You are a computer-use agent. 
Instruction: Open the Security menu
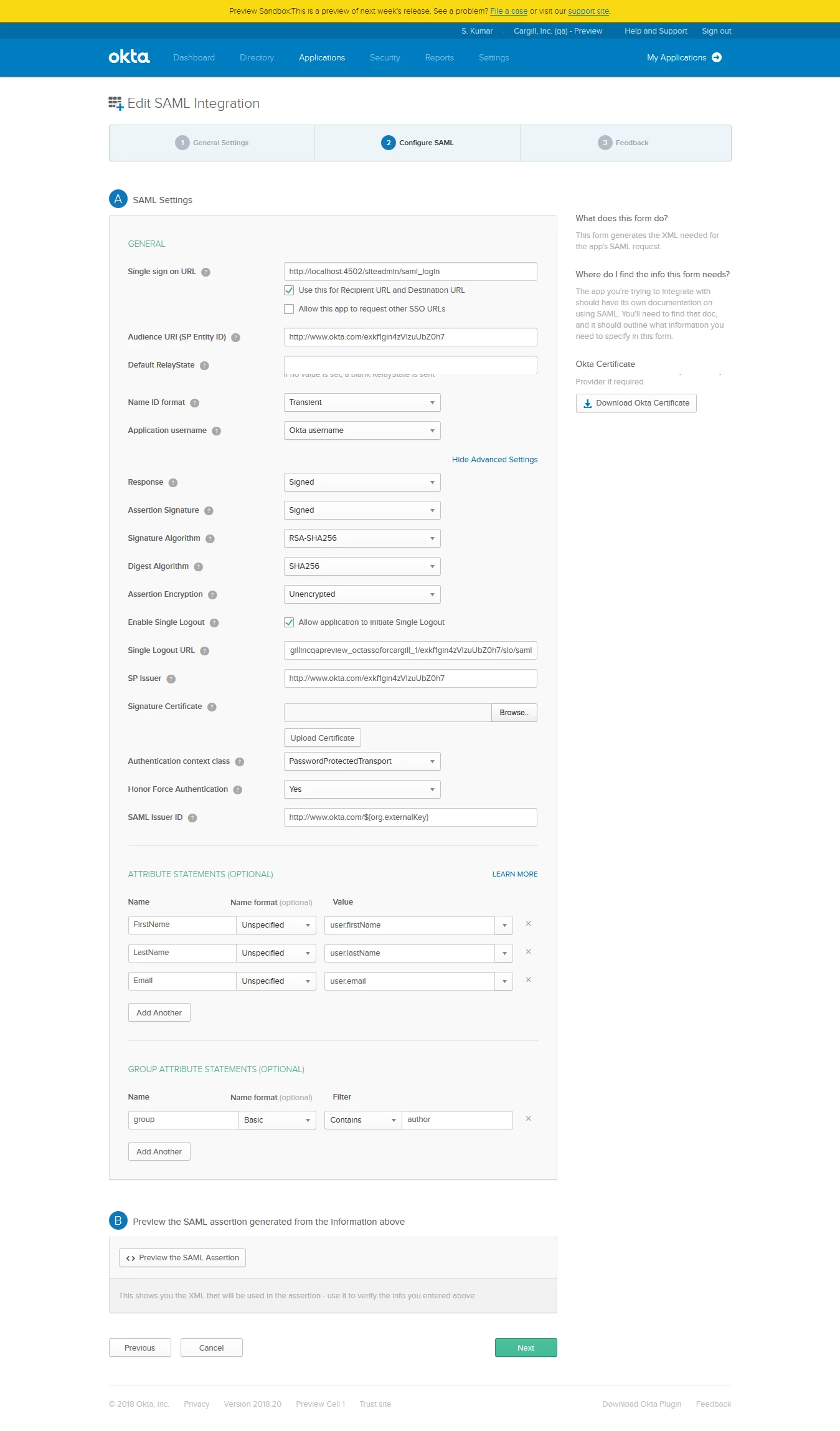coord(385,58)
